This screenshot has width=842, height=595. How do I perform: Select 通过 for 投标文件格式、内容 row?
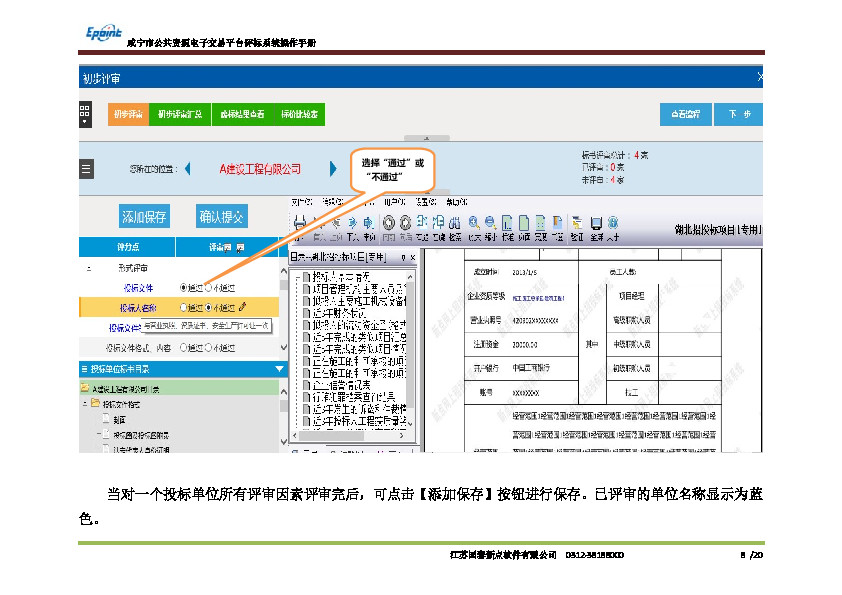183,348
